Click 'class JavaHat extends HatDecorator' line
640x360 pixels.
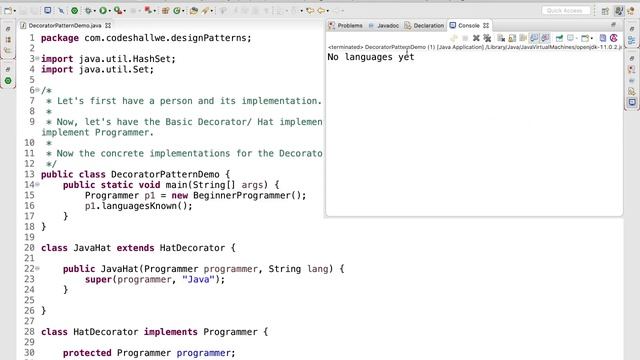(138, 248)
